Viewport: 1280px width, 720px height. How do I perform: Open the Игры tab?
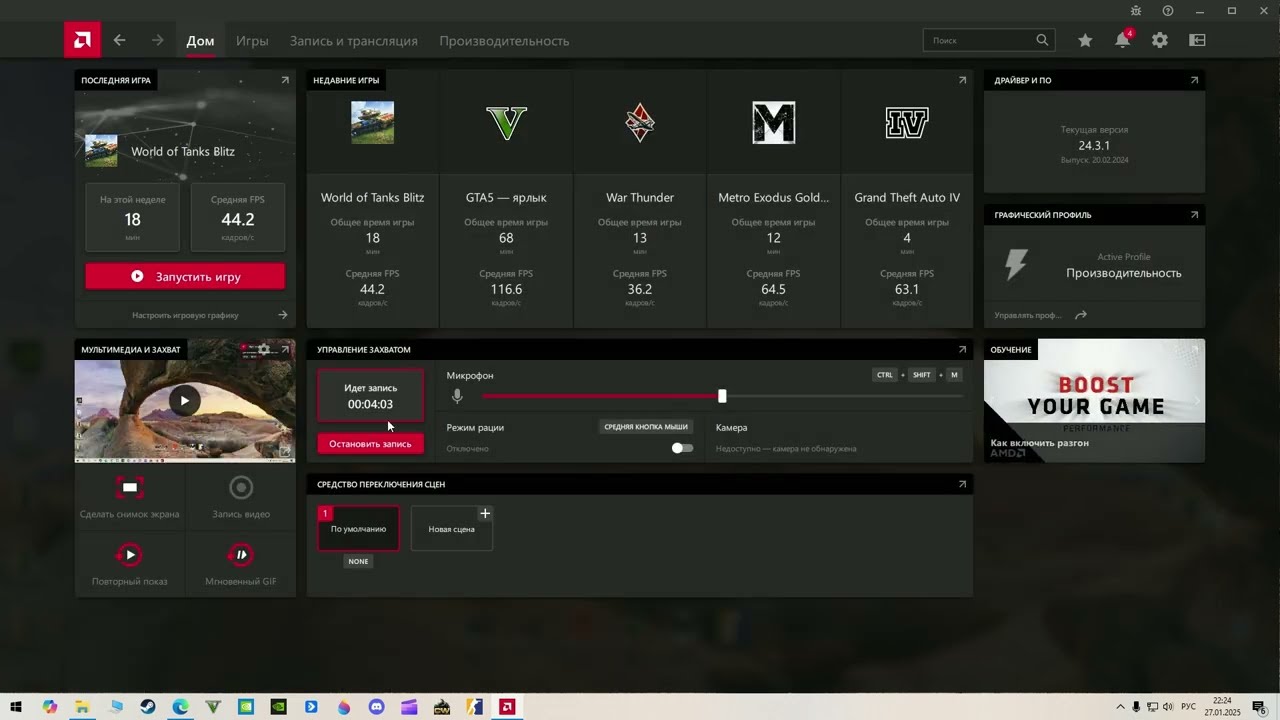coord(252,41)
